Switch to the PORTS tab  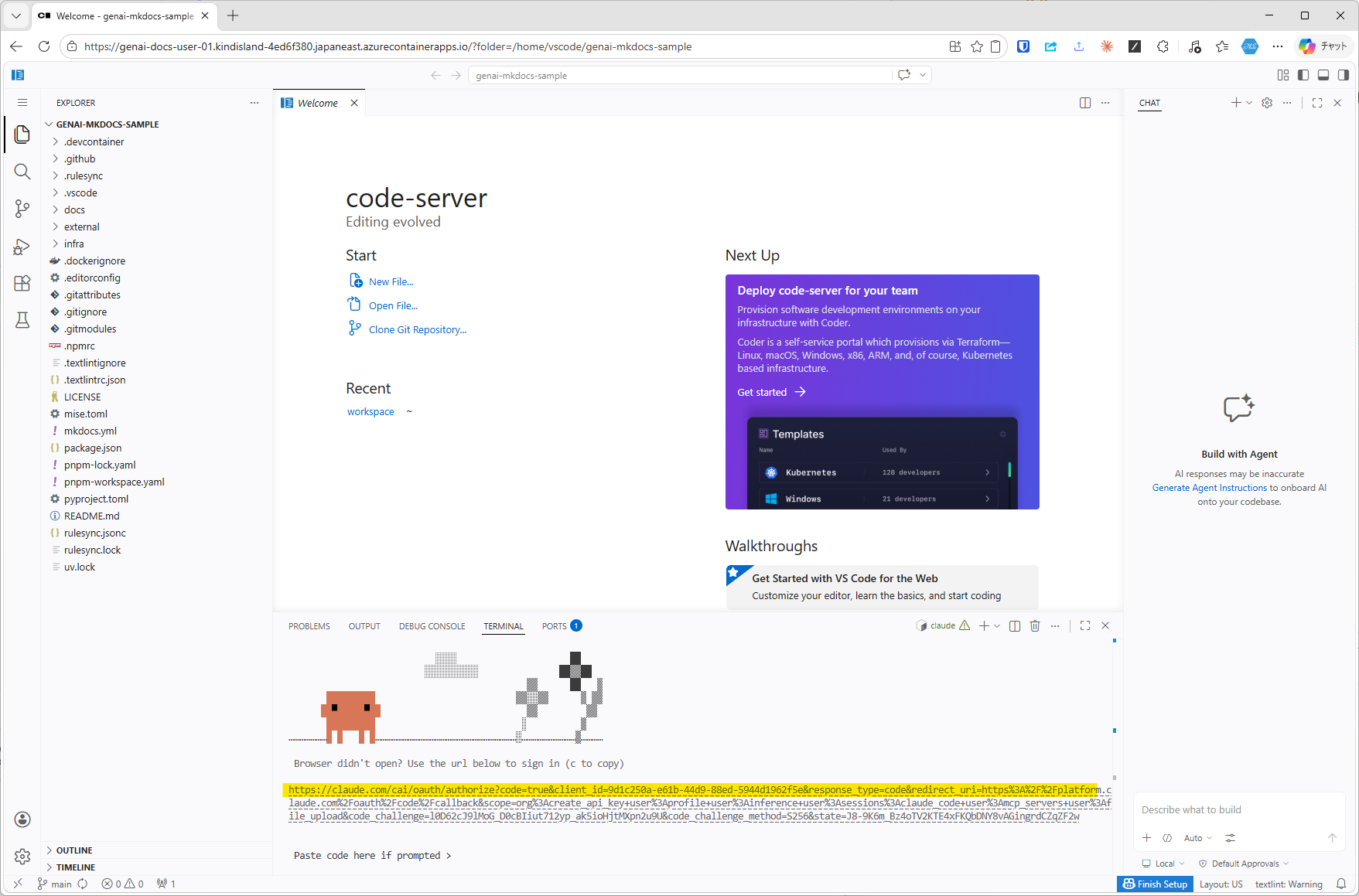click(552, 626)
